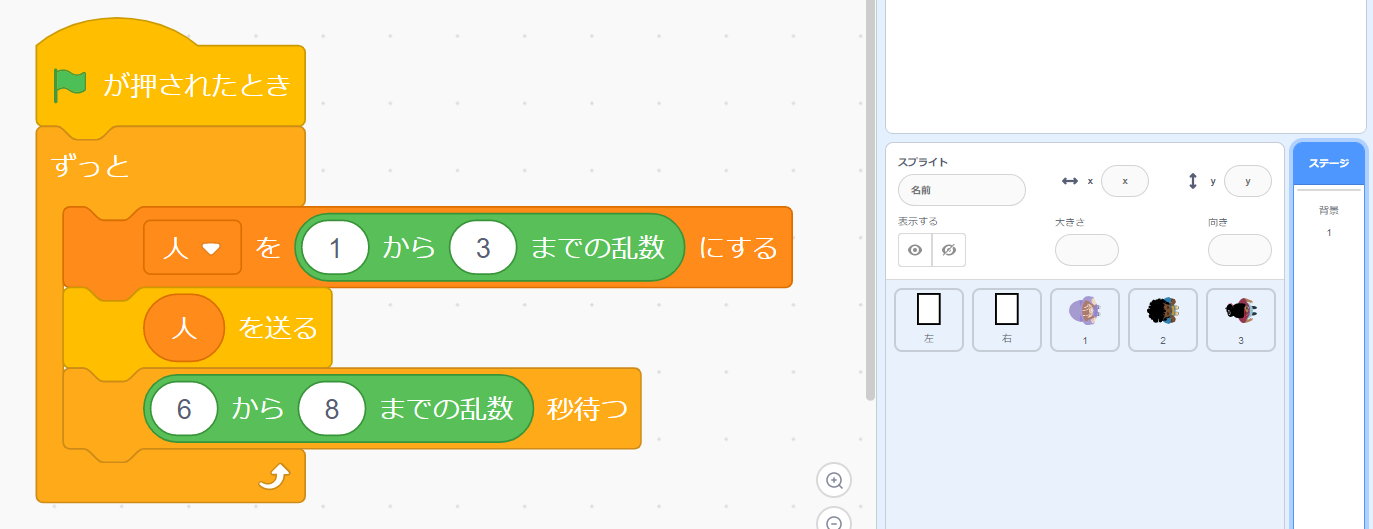Select the sprite named 2
The width and height of the screenshot is (1373, 529).
(x=1163, y=320)
